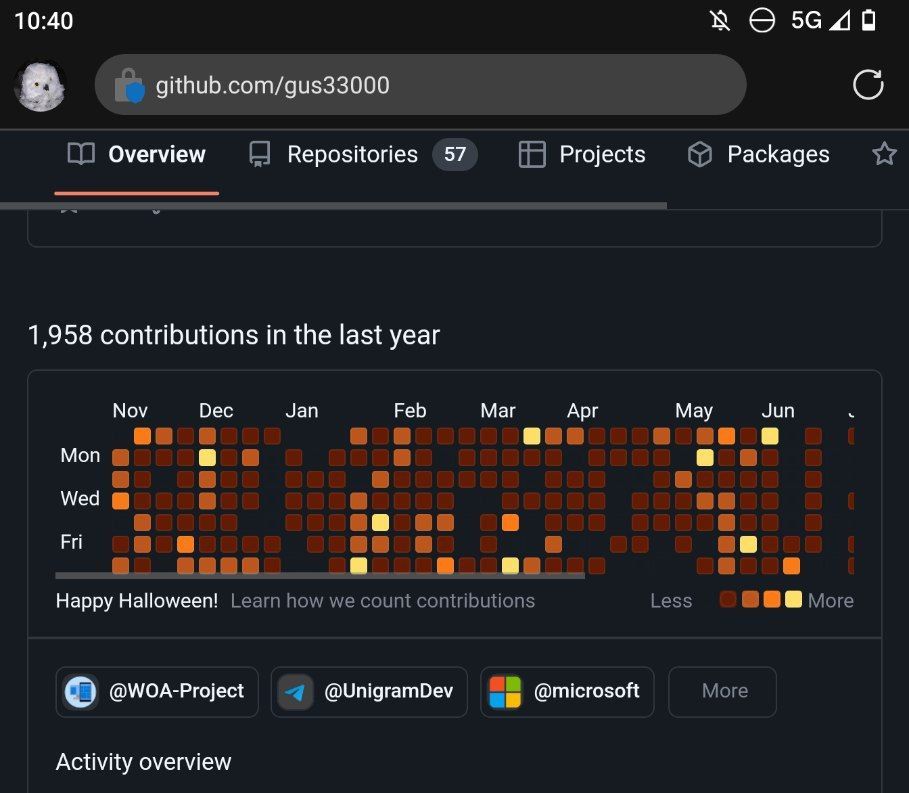Tap the Microsoft logo icon

pos(505,692)
